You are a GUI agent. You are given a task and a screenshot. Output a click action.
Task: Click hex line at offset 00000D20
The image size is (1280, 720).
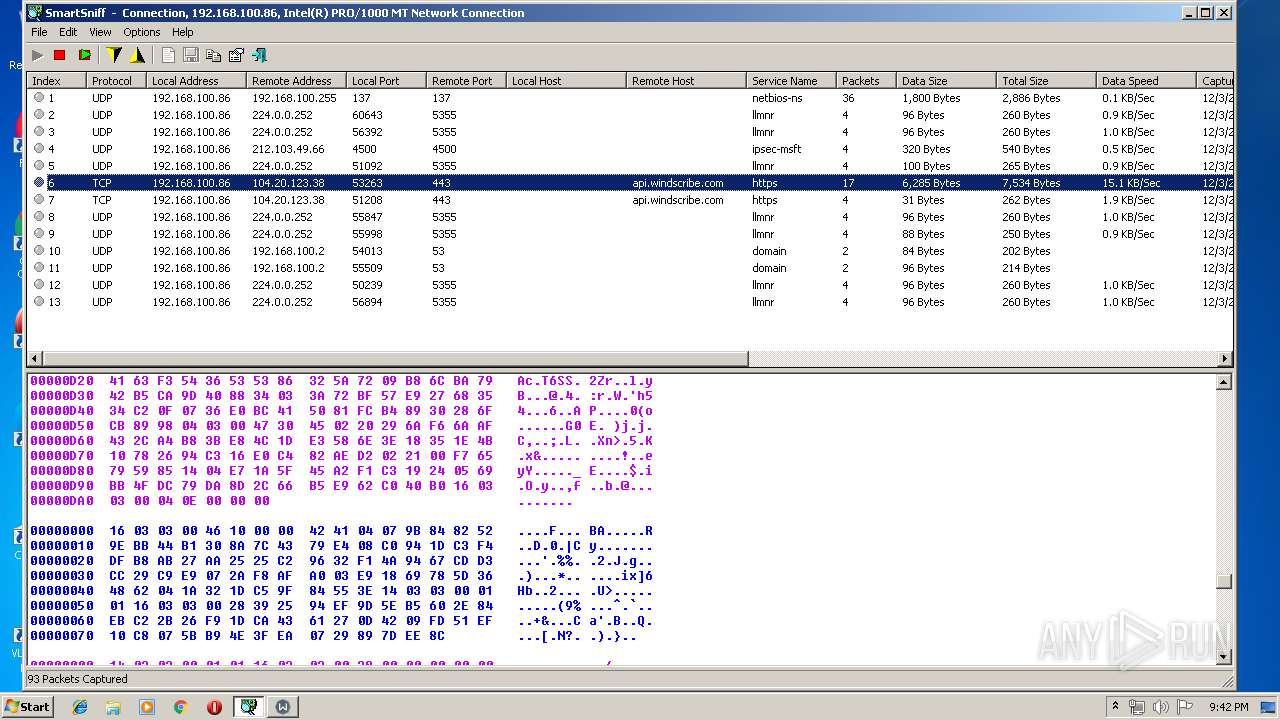[x=341, y=381]
